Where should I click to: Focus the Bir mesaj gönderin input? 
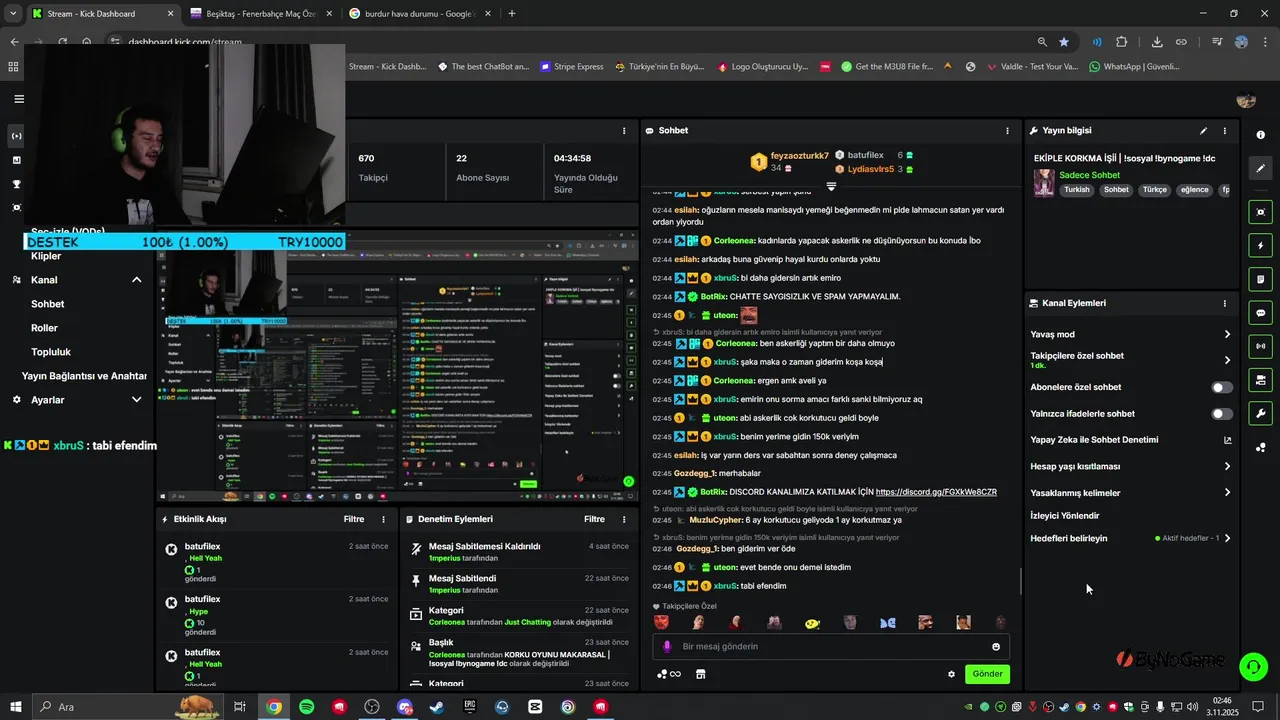tap(831, 647)
